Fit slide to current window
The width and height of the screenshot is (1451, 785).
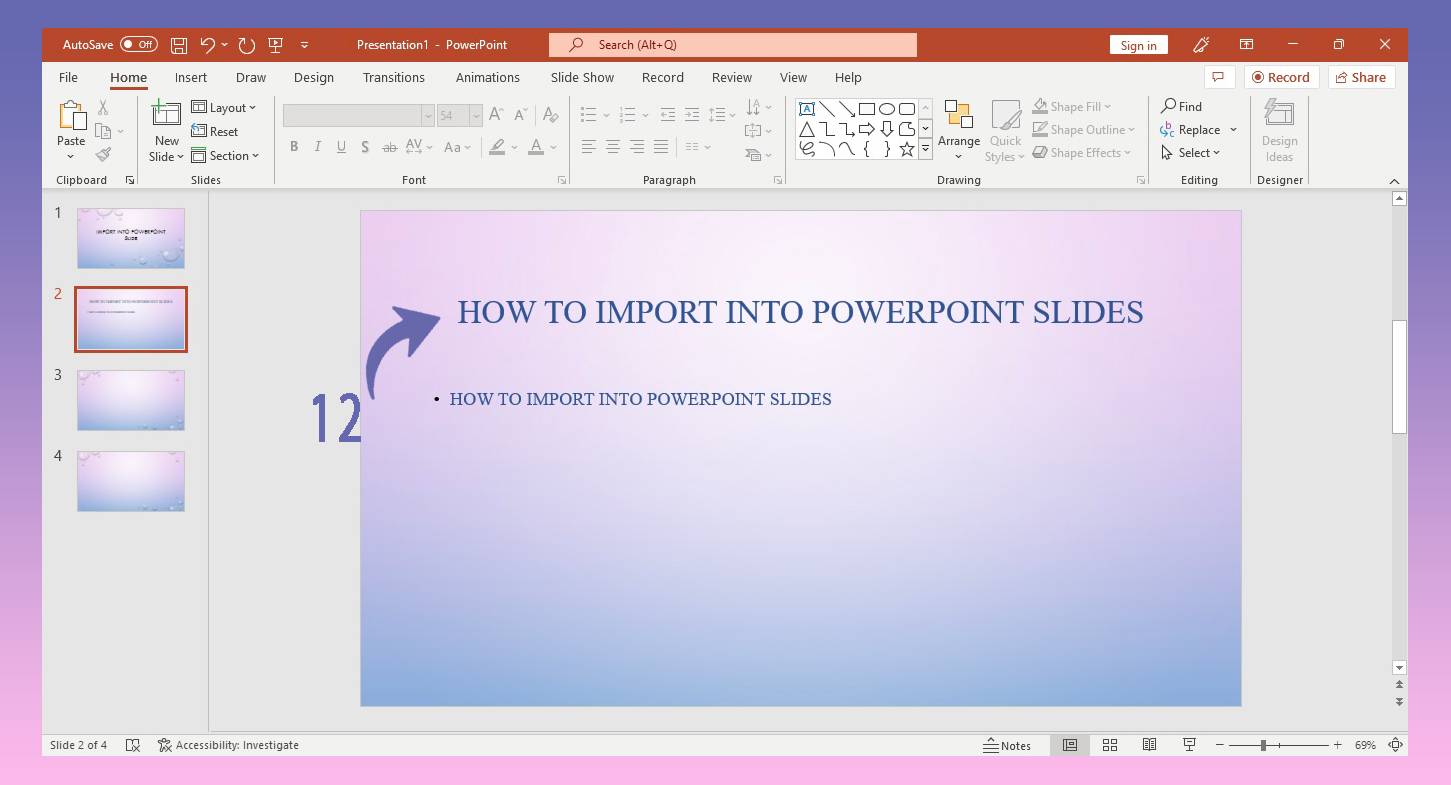(x=1396, y=745)
